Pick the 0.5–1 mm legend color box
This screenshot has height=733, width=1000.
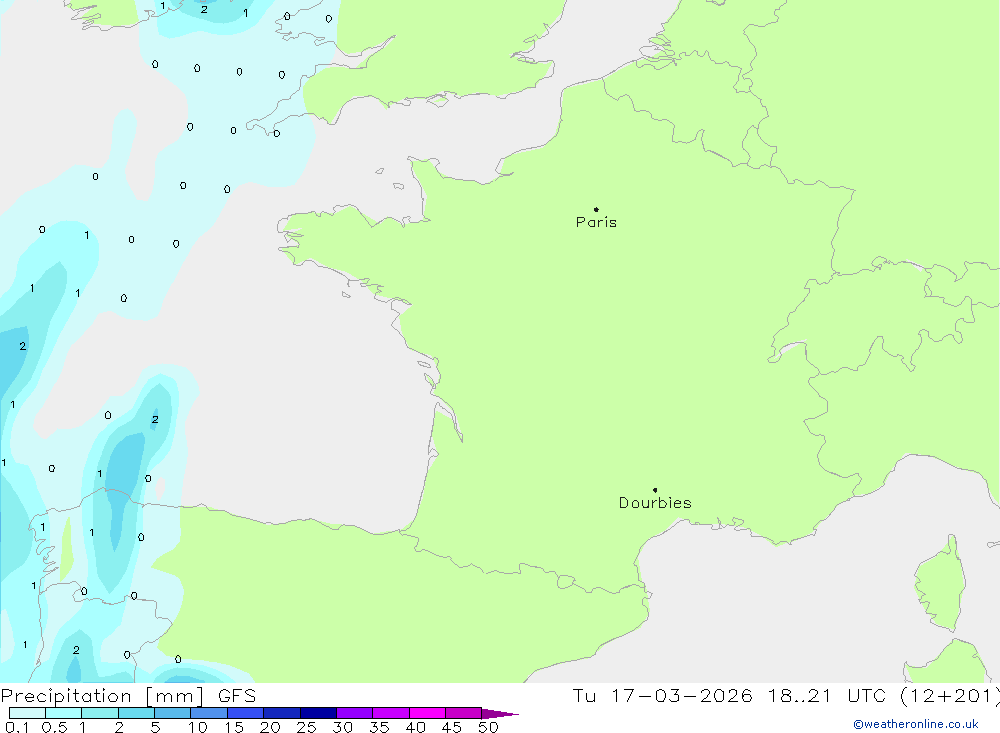(64, 713)
